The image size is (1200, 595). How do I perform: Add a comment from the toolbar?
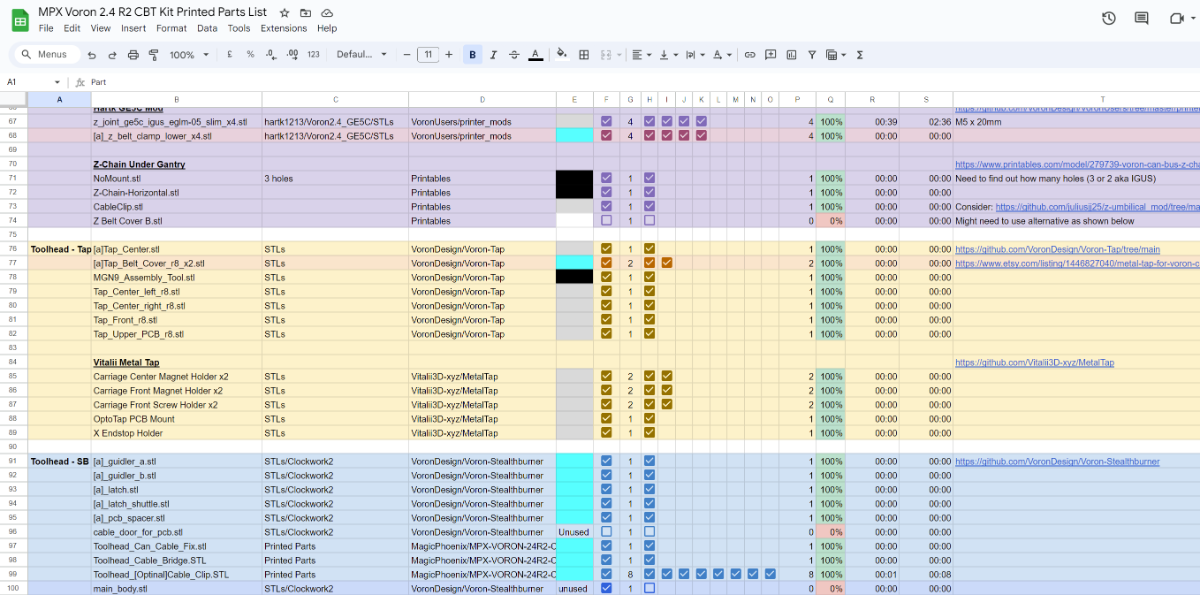(771, 55)
